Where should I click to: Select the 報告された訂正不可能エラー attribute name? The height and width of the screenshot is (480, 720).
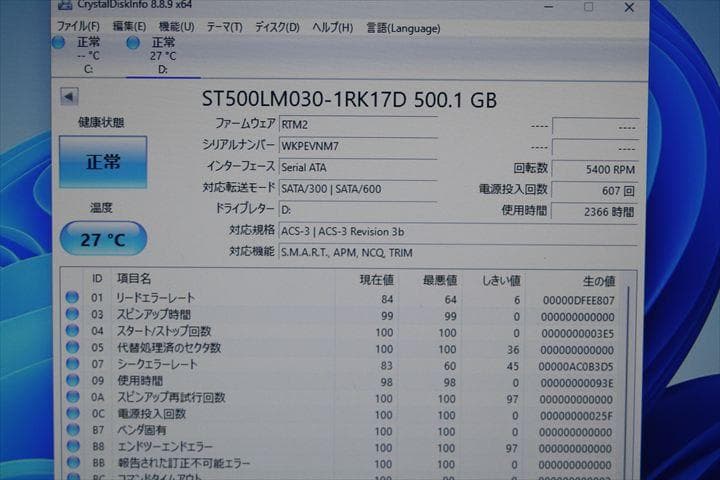tap(184, 463)
